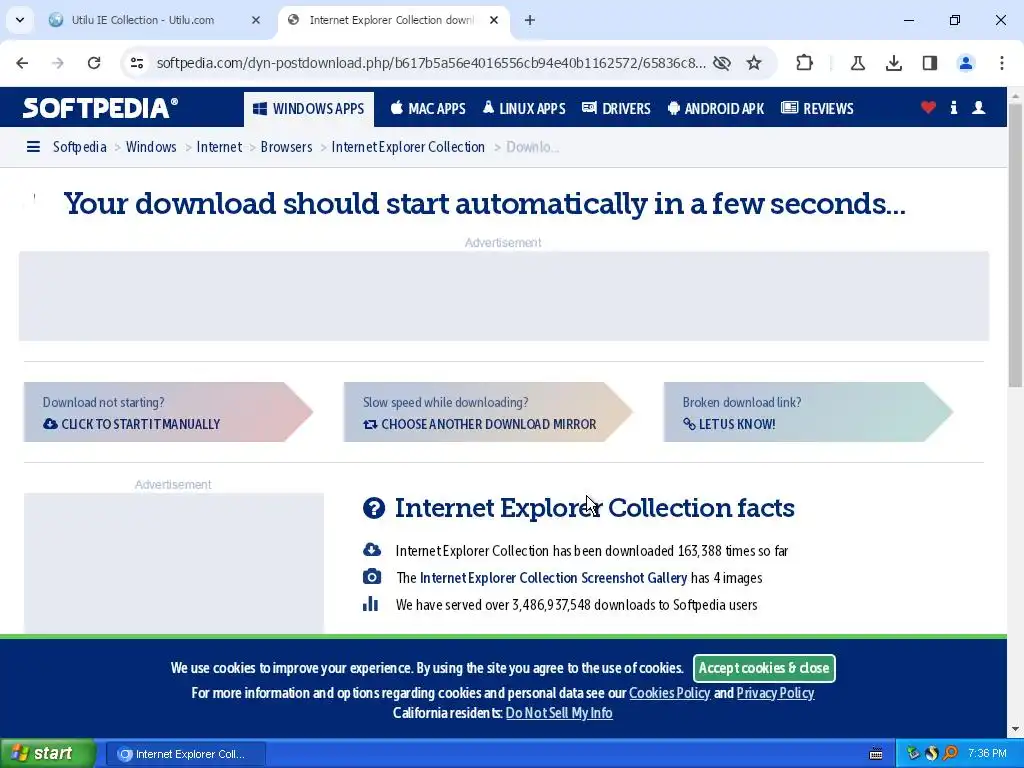Click the bar chart icon beside served downloads
The height and width of the screenshot is (768, 1024).
pyautogui.click(x=370, y=603)
